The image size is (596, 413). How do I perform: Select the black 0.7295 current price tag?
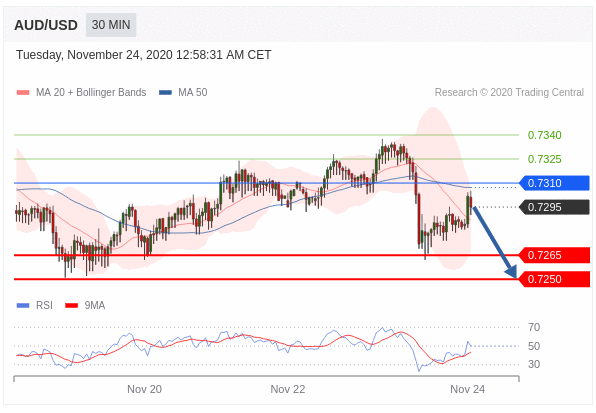pos(554,207)
